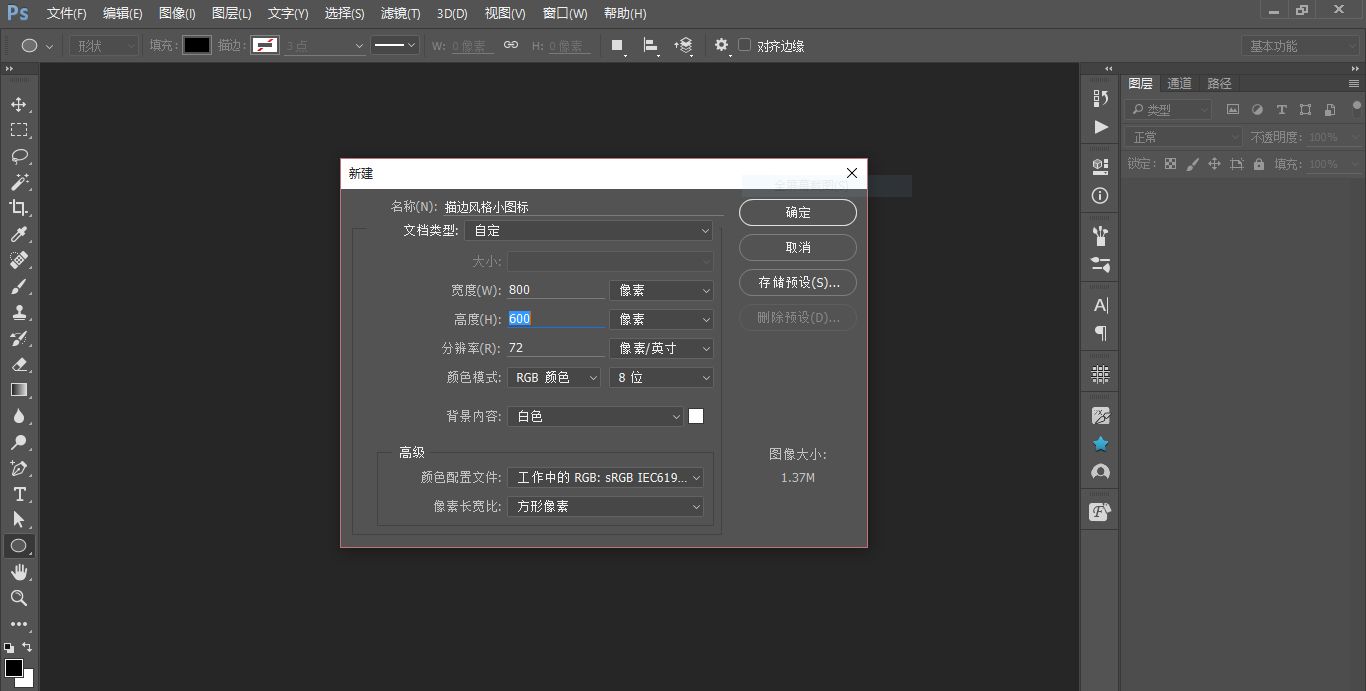This screenshot has width=1366, height=691.
Task: Open the Paragraph panel icon
Action: point(1101,333)
